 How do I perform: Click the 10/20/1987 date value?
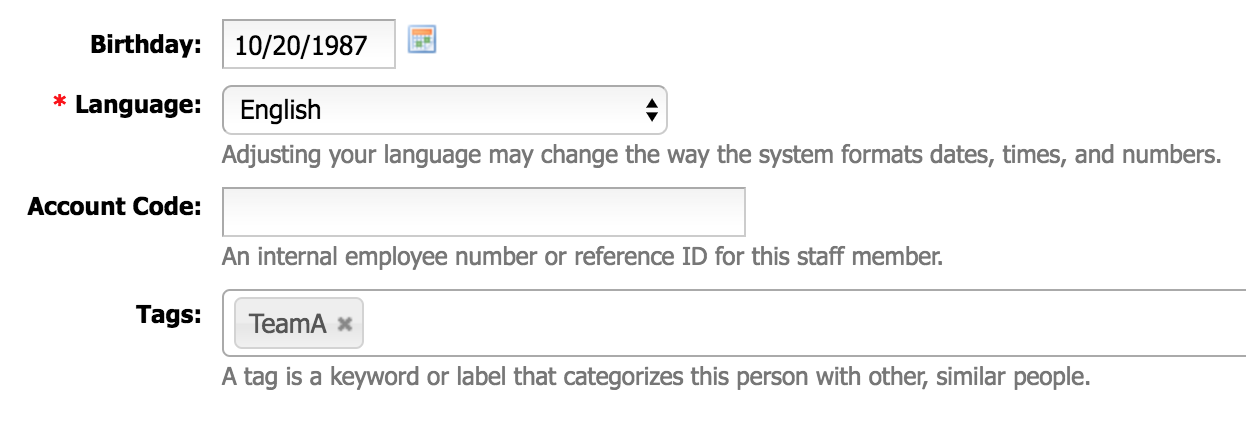point(301,46)
